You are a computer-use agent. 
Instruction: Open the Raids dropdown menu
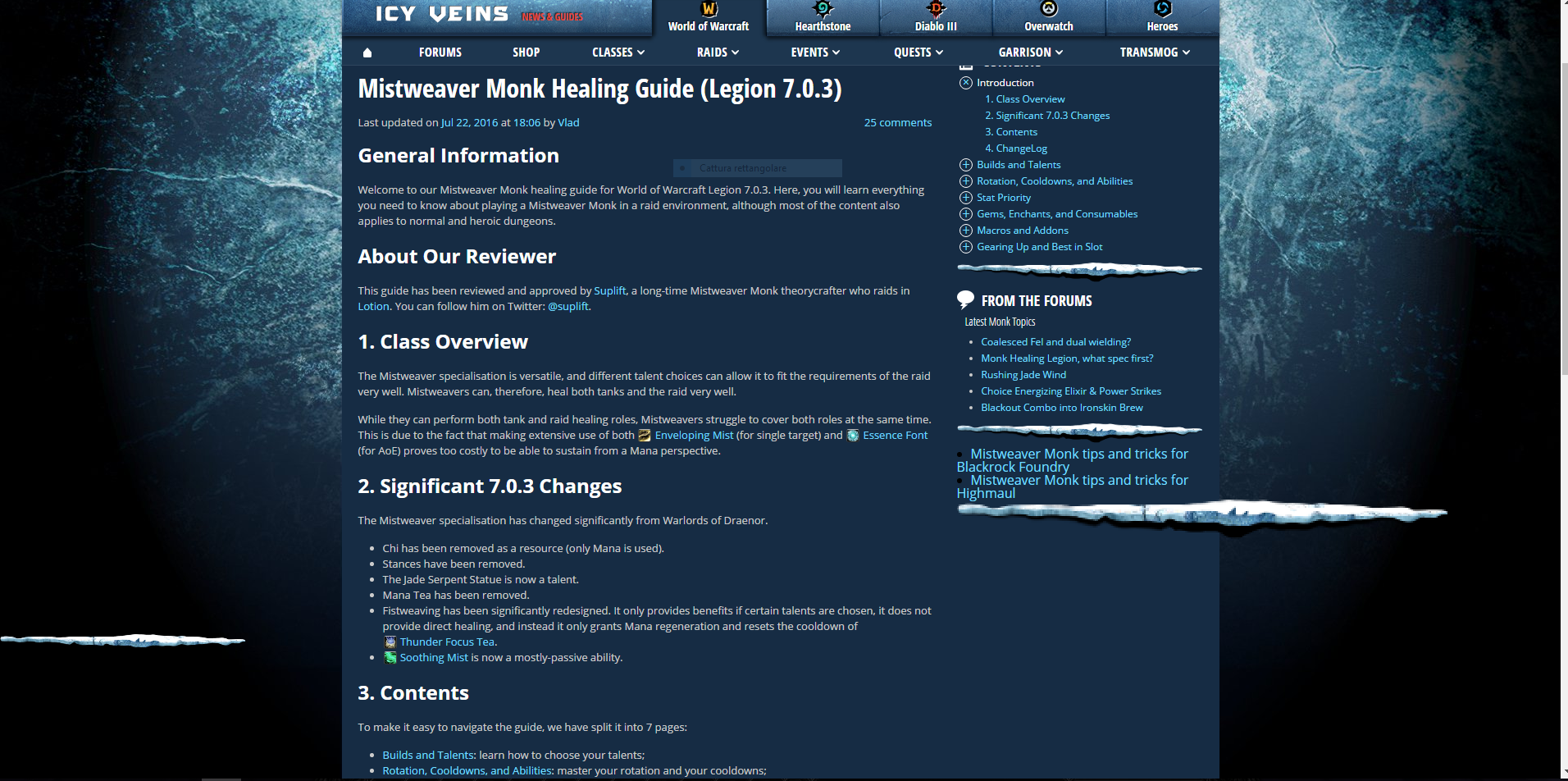718,53
